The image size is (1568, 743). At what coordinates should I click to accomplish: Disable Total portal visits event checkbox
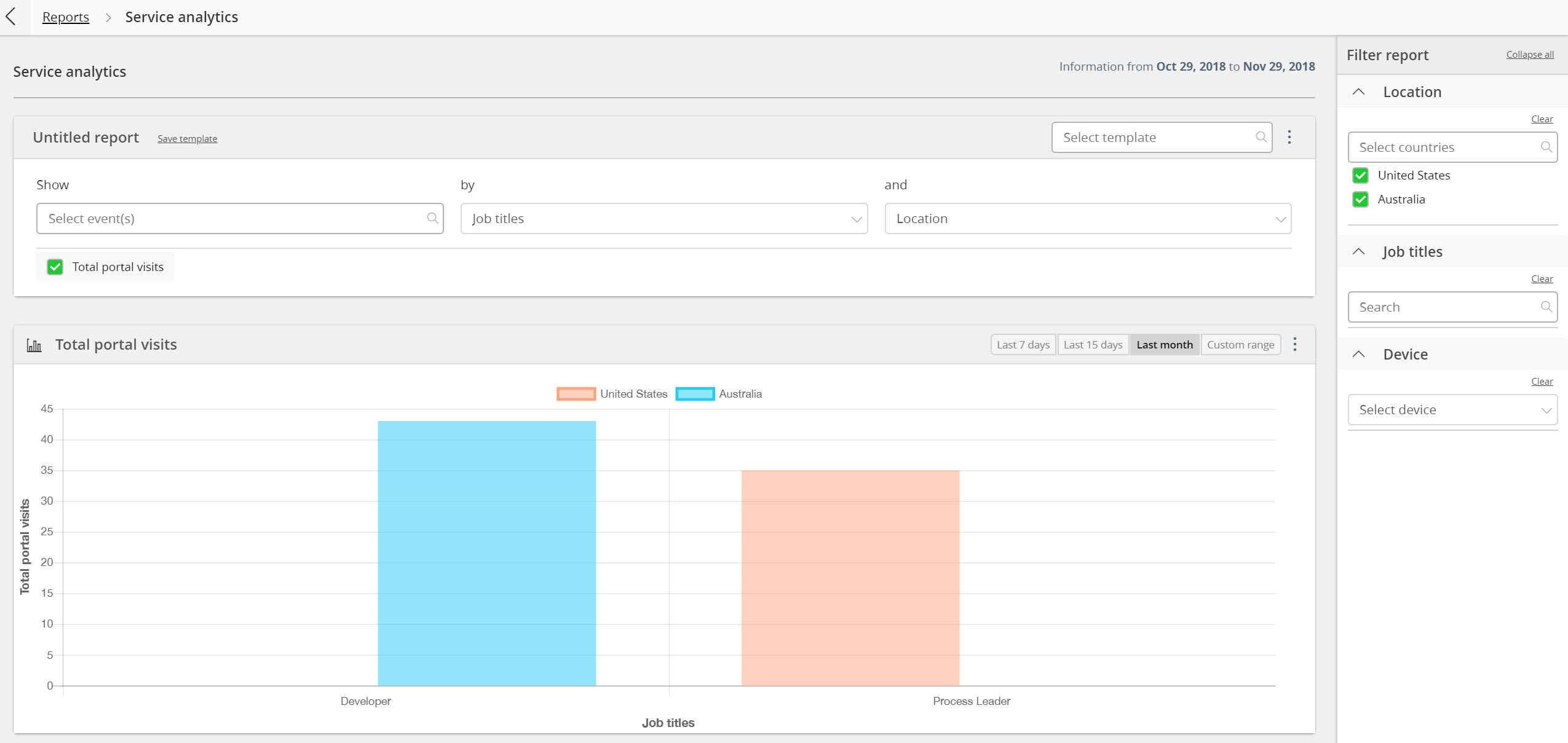coord(56,266)
